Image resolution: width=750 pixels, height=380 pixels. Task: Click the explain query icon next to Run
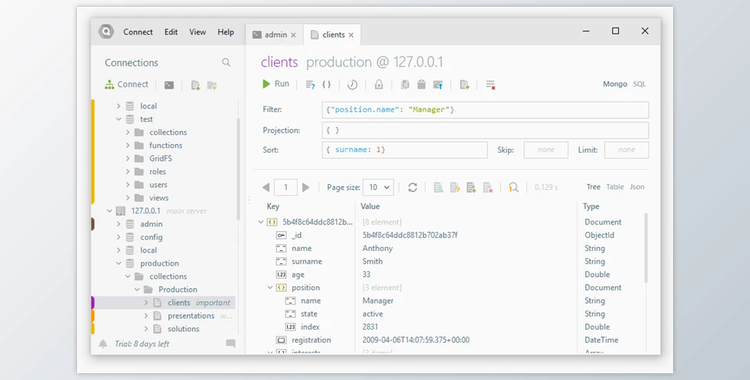point(310,85)
